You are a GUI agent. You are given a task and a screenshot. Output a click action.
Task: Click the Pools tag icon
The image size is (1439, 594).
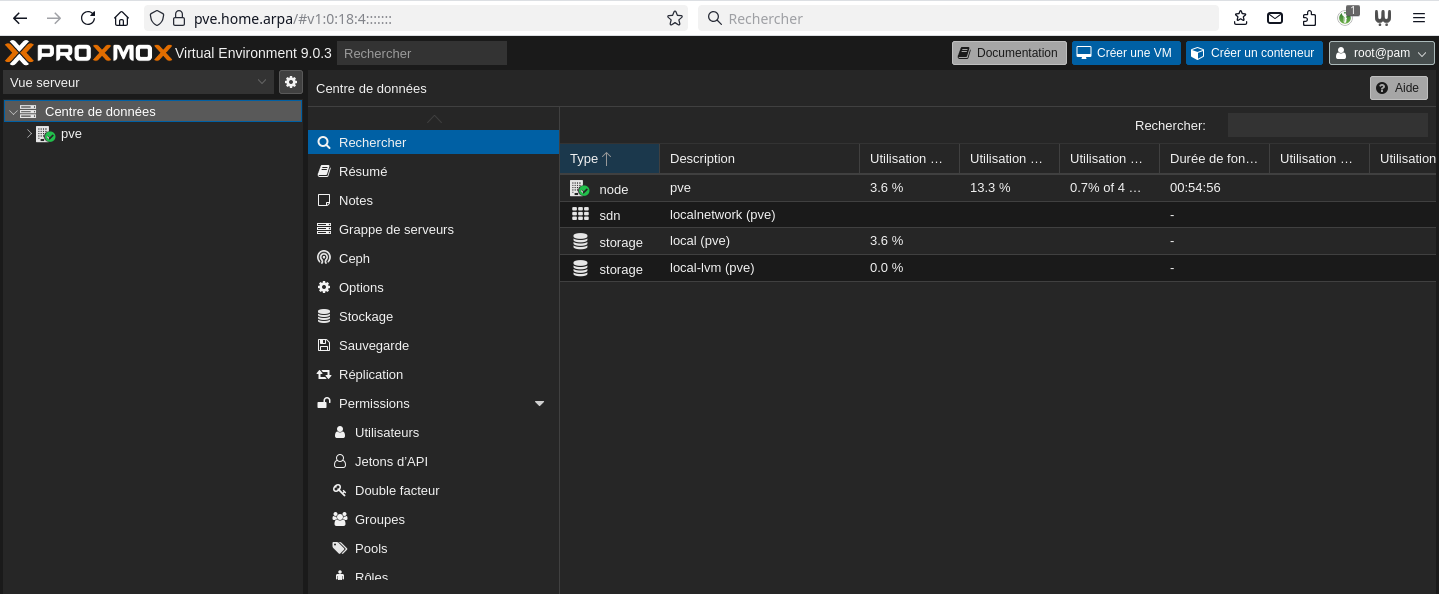pyautogui.click(x=340, y=548)
